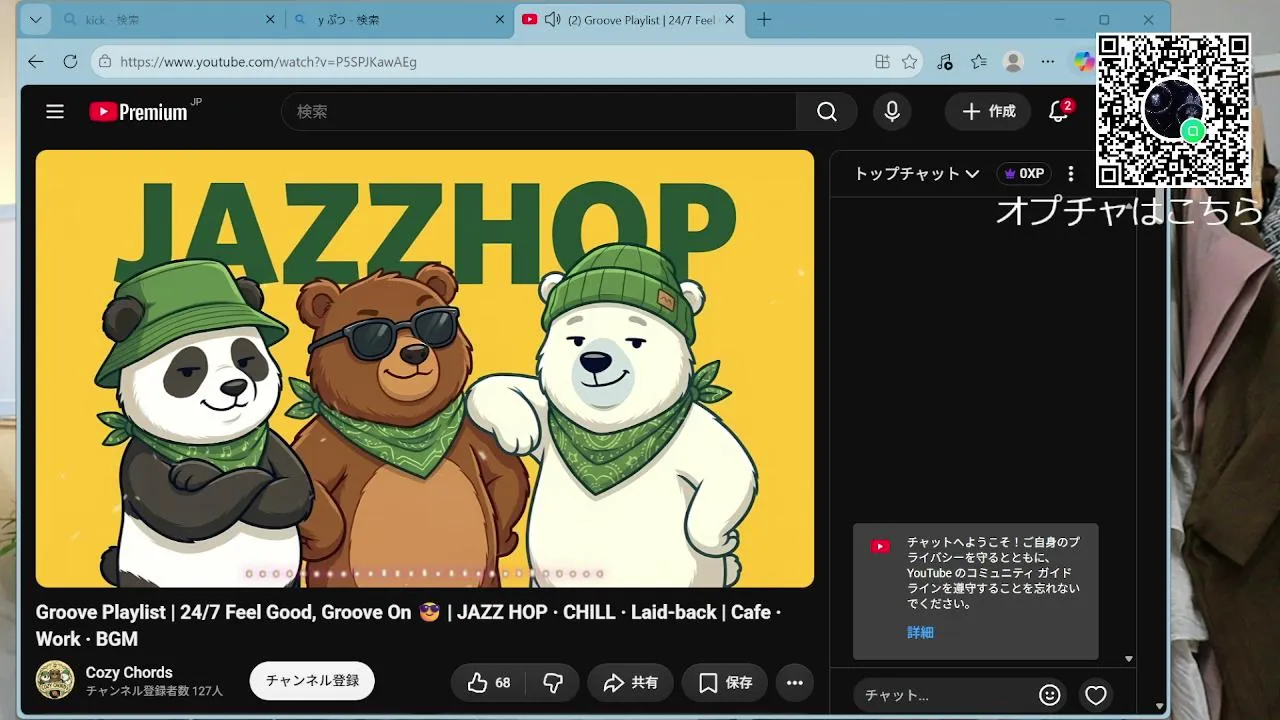
Task: Open the emoji picker in chat
Action: click(x=1049, y=695)
